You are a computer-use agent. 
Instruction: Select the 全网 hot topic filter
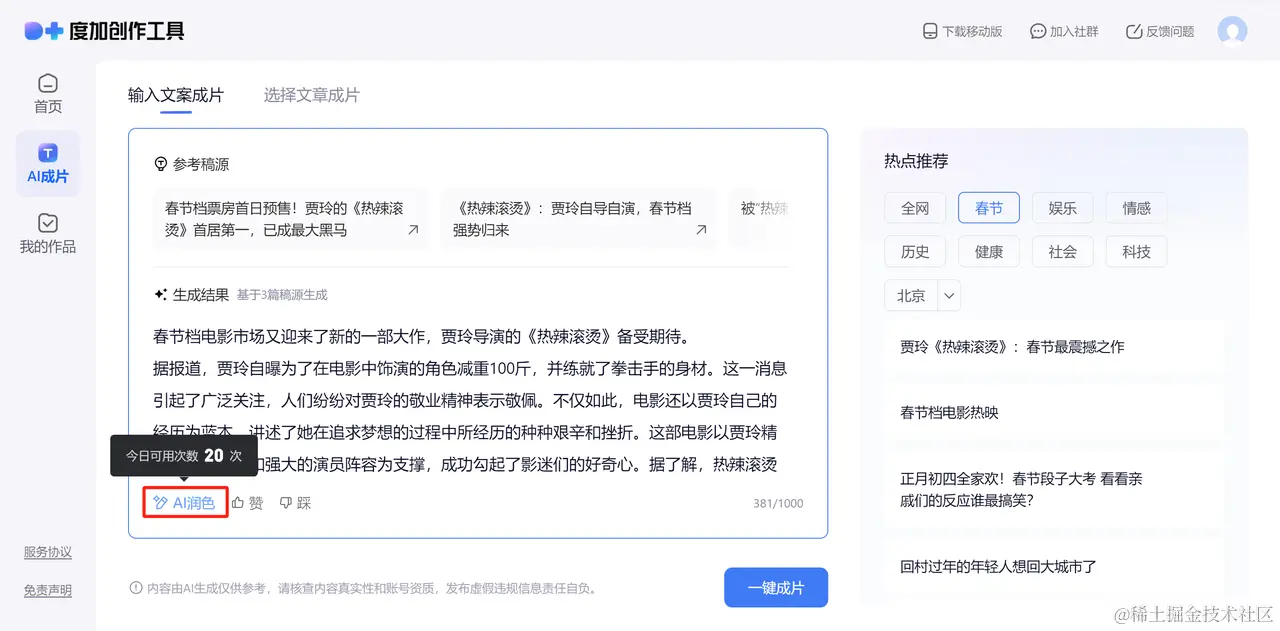tap(915, 208)
